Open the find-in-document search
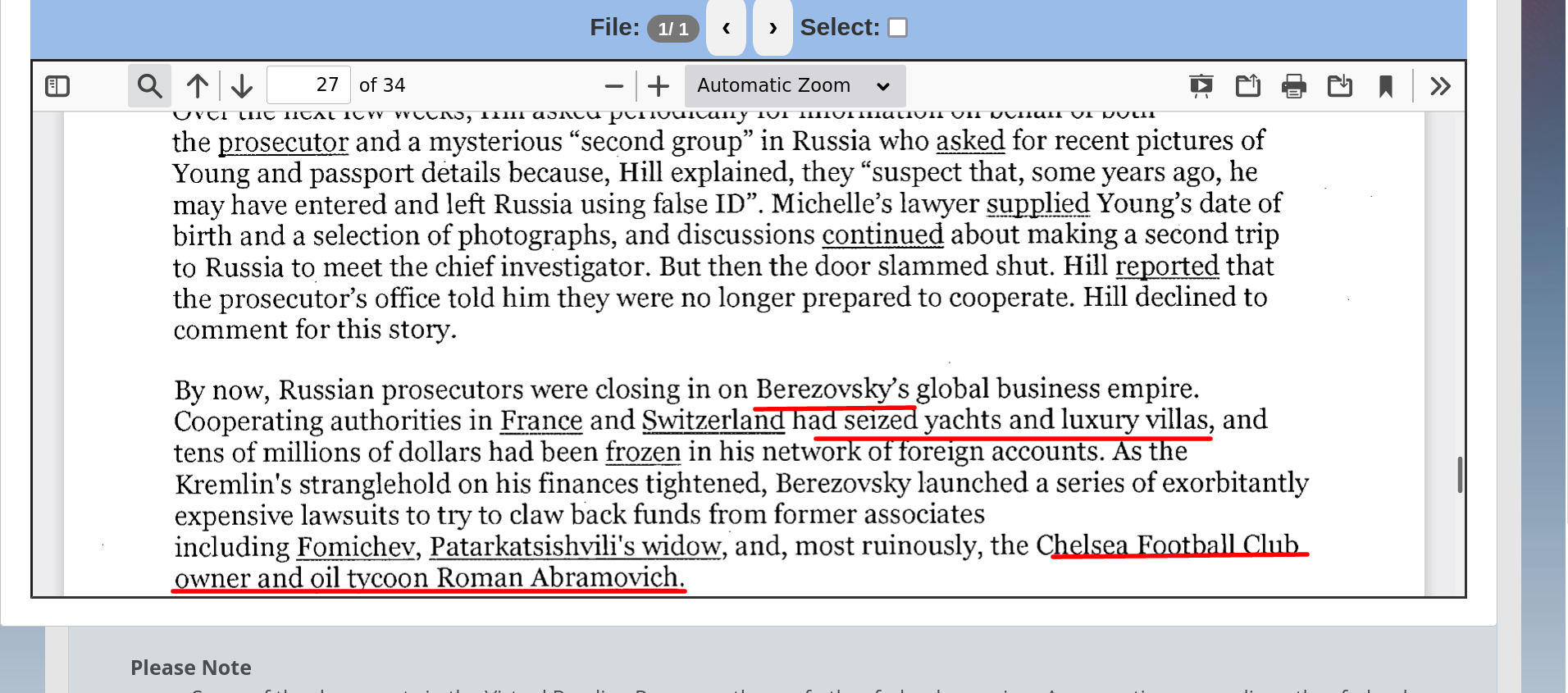 pyautogui.click(x=149, y=85)
